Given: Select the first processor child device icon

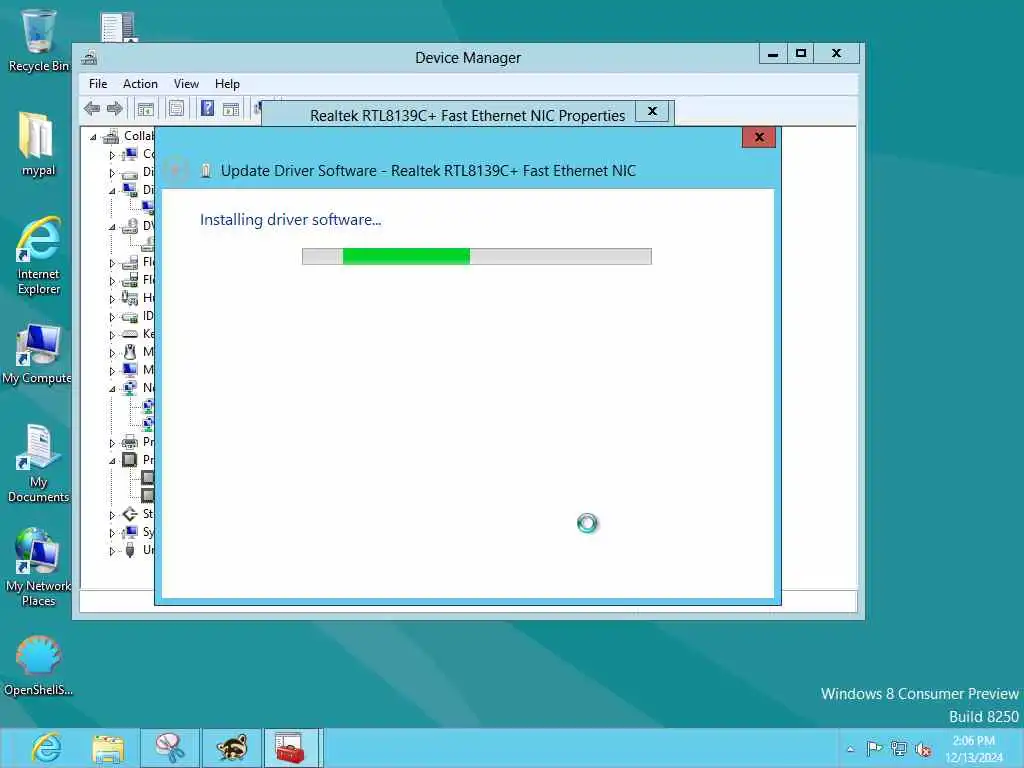Looking at the screenshot, I should pos(148,477).
